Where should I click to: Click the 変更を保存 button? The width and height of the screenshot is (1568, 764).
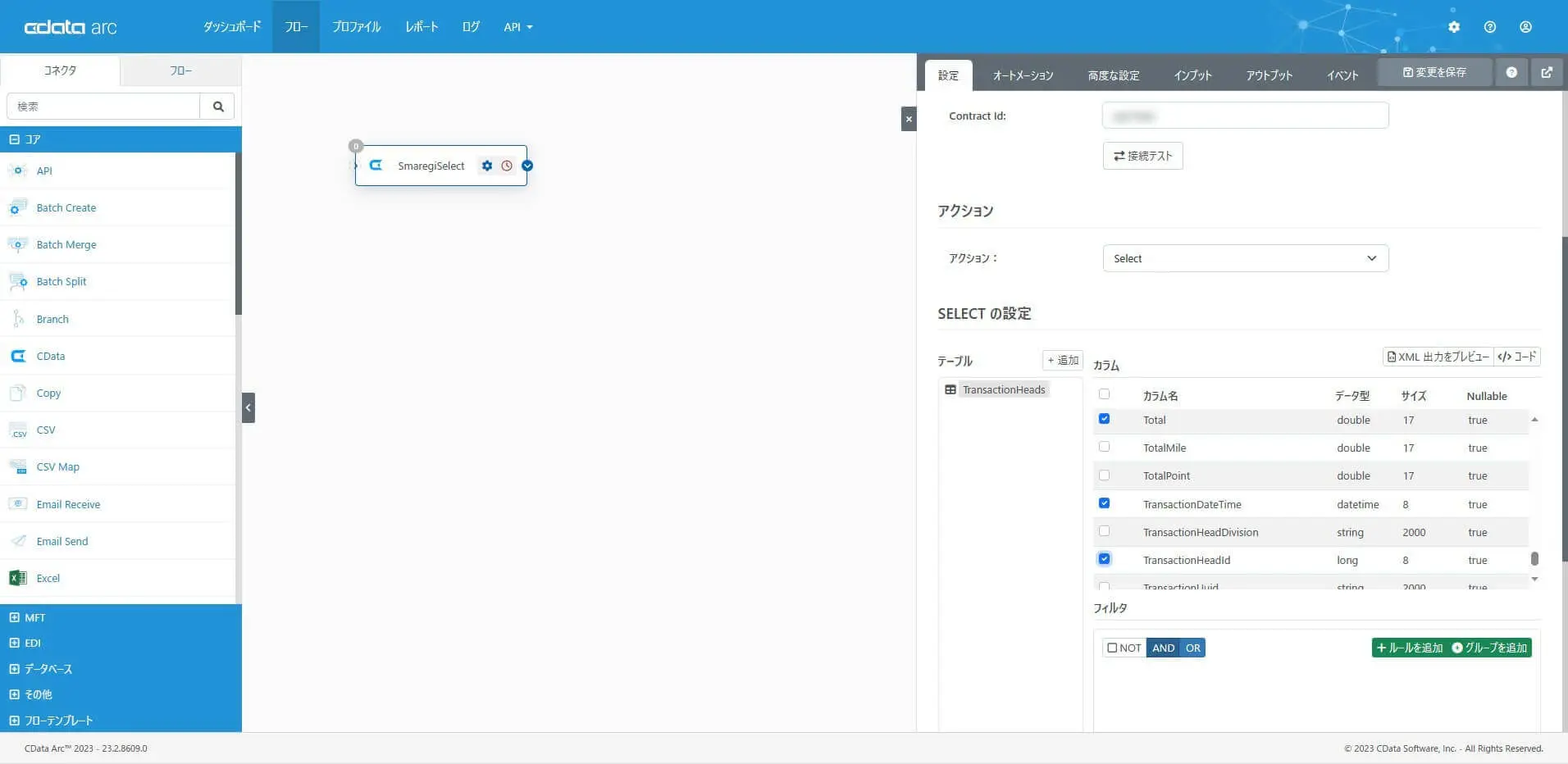coord(1434,72)
